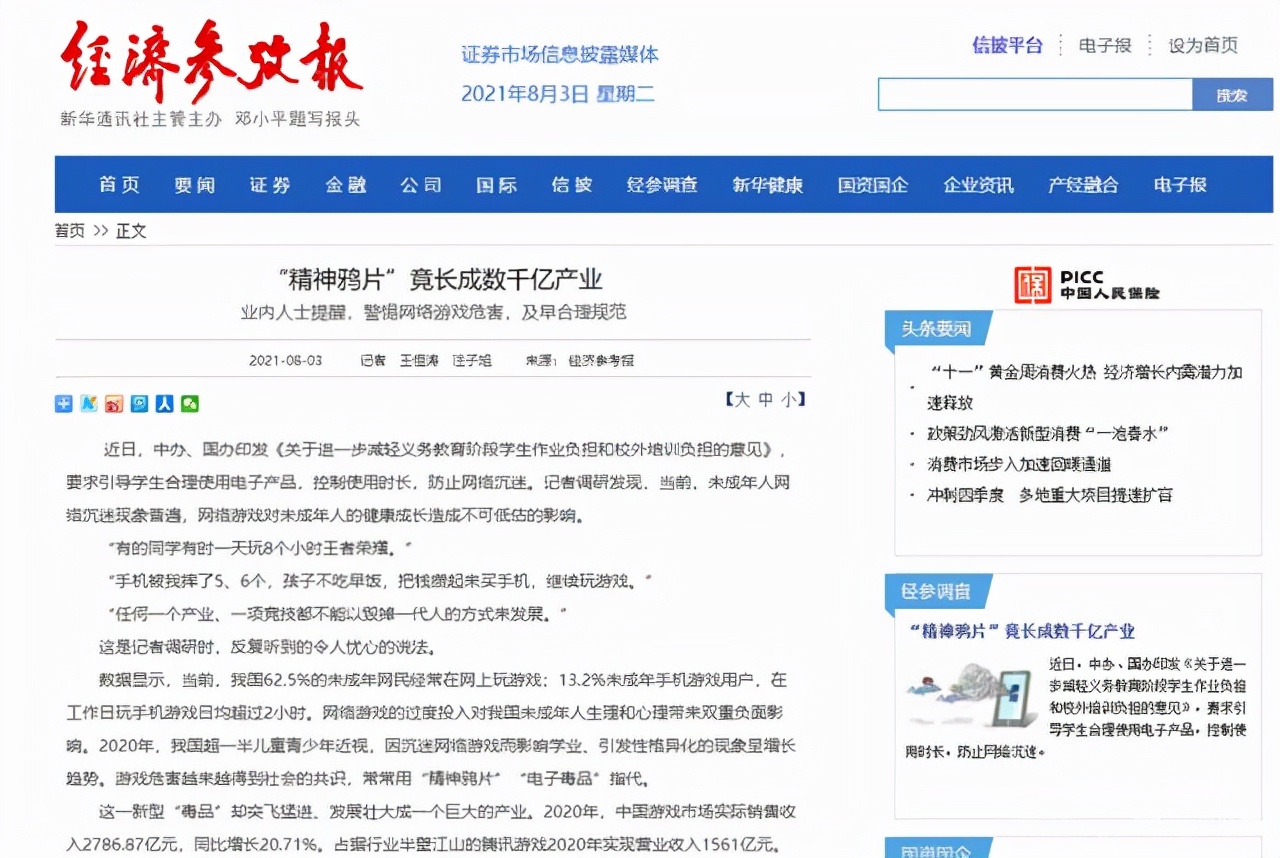Open the first share/more icon

click(63, 403)
